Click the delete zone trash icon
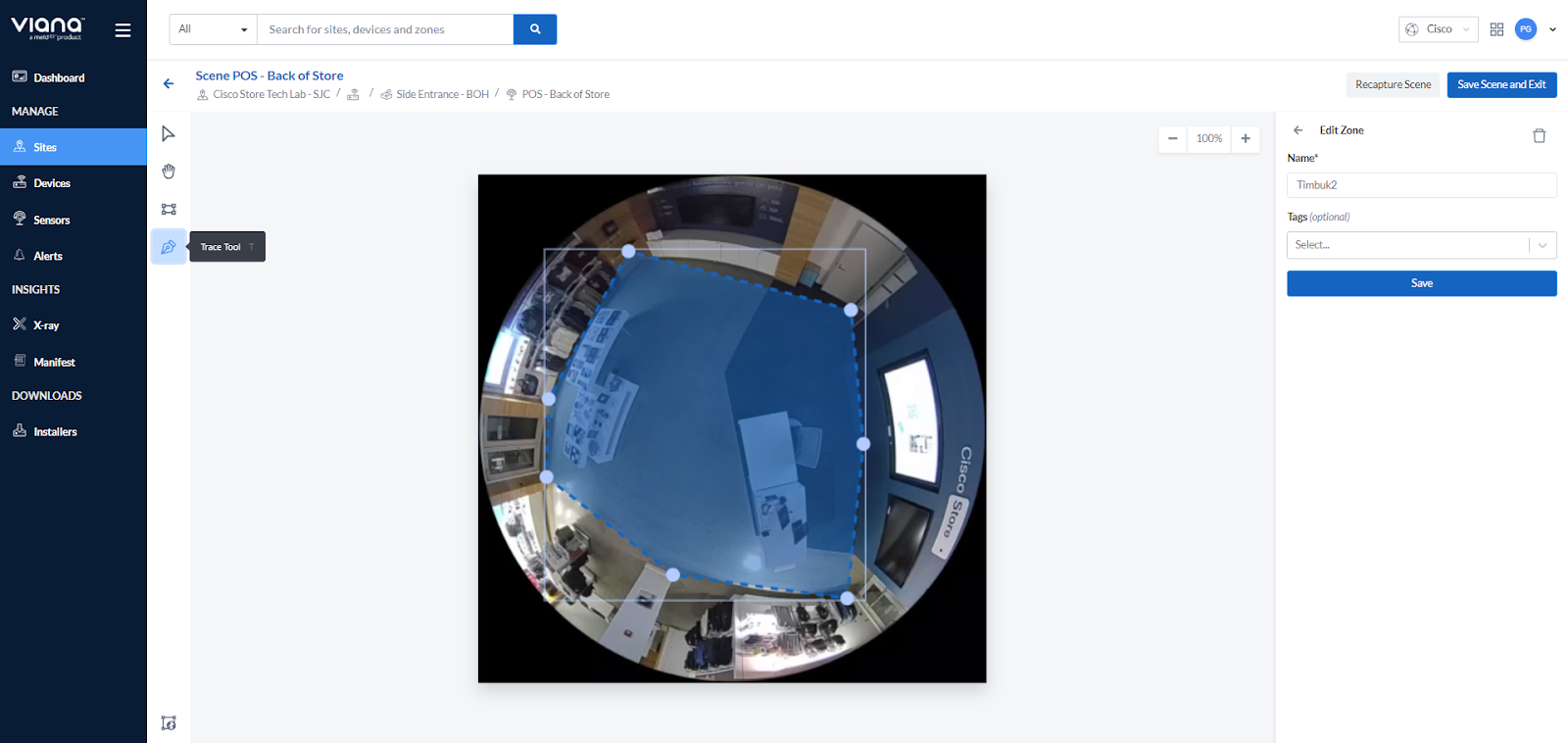This screenshot has width=1568, height=743. click(1539, 136)
